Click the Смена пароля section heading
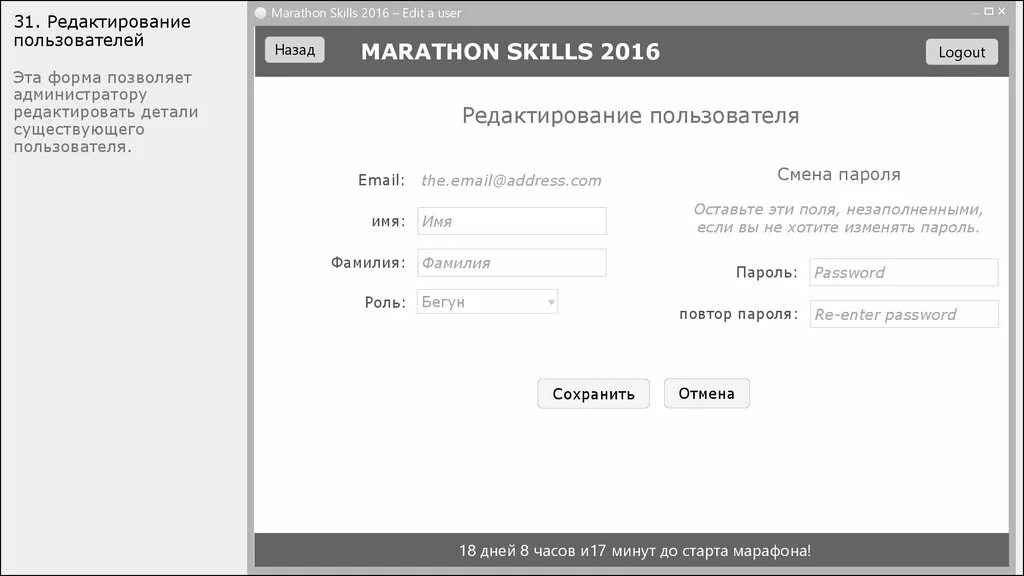 [839, 174]
